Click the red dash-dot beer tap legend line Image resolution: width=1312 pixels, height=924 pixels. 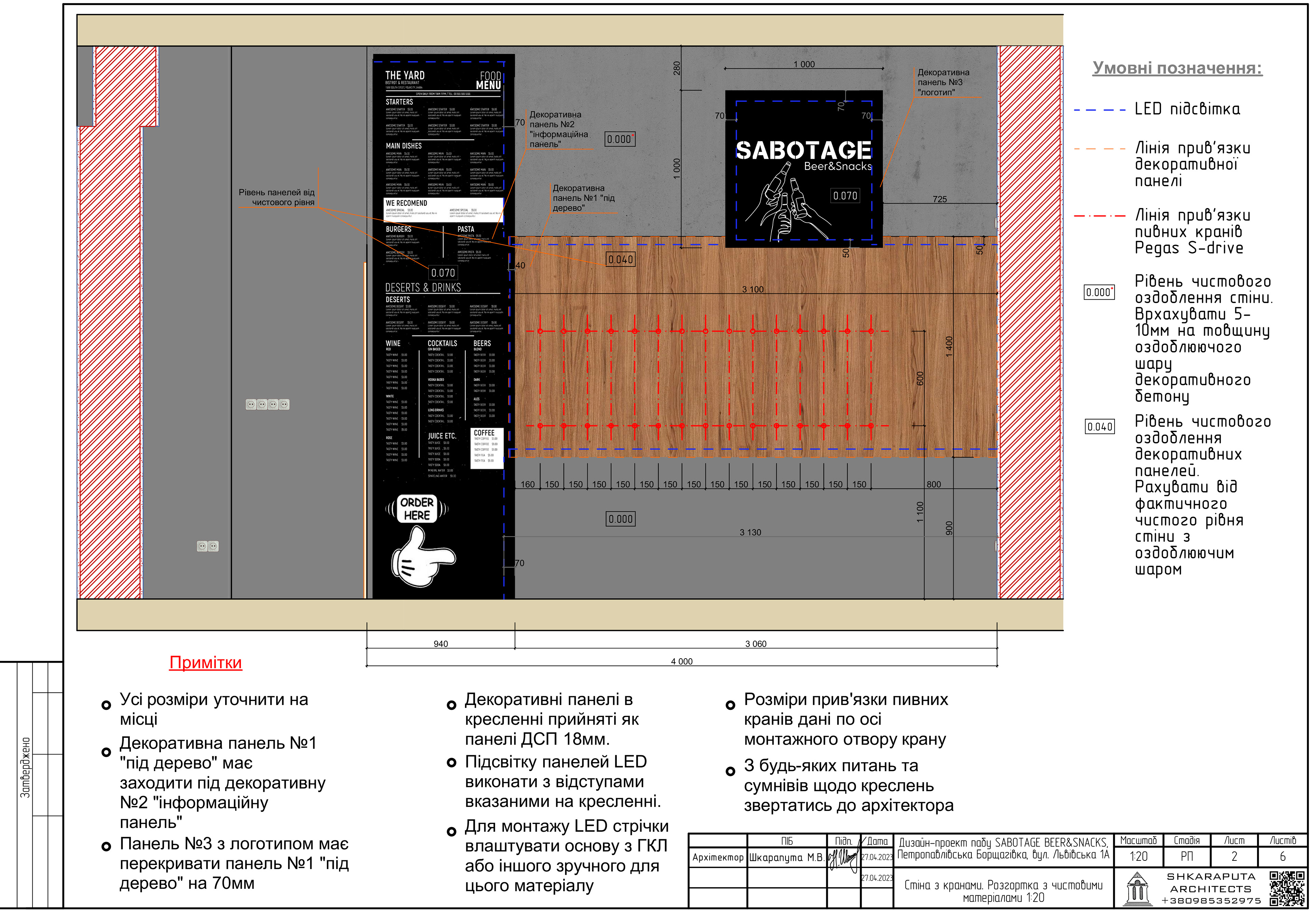click(x=1099, y=216)
